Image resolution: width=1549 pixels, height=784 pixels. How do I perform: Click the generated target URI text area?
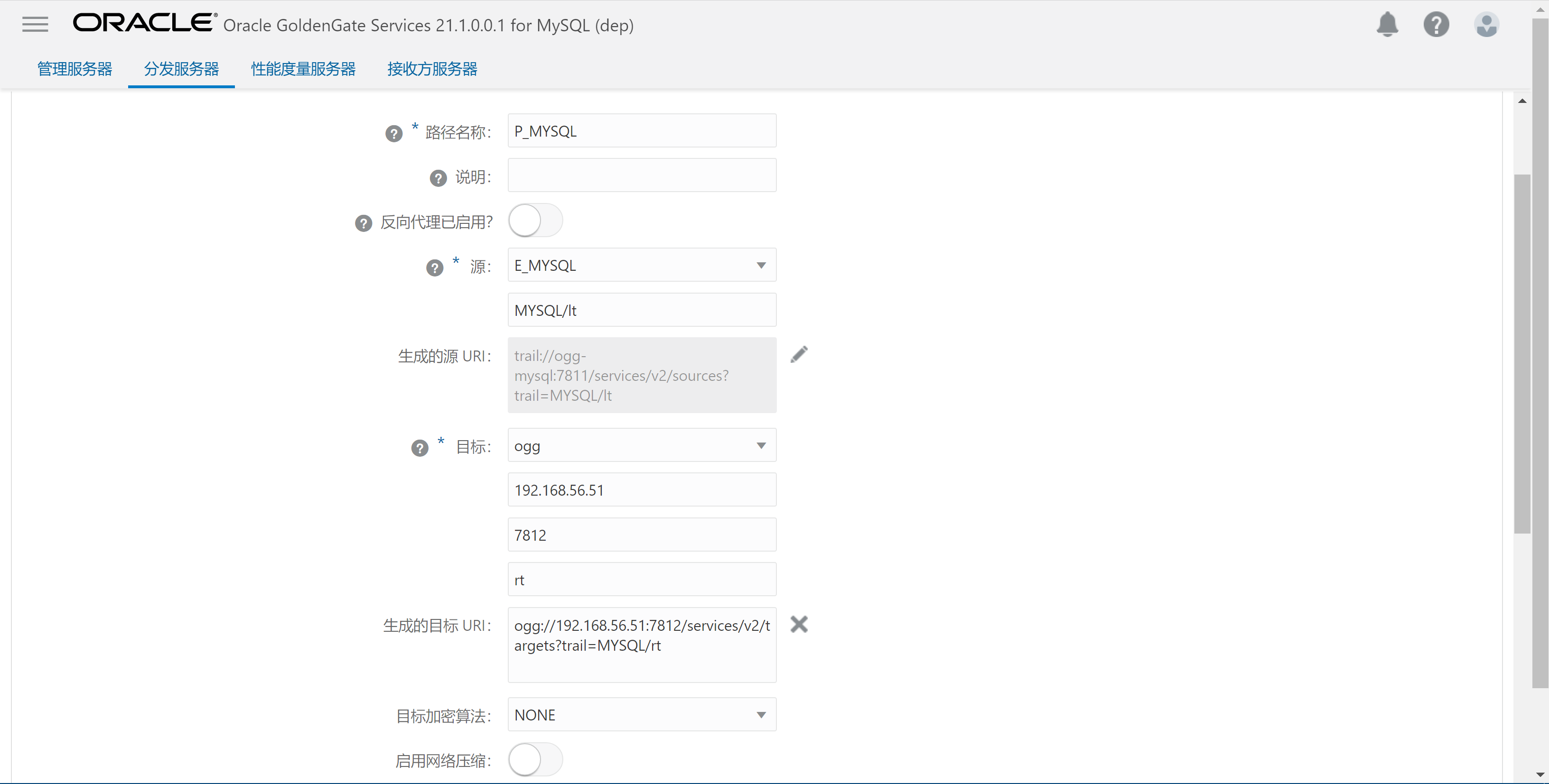point(642,645)
